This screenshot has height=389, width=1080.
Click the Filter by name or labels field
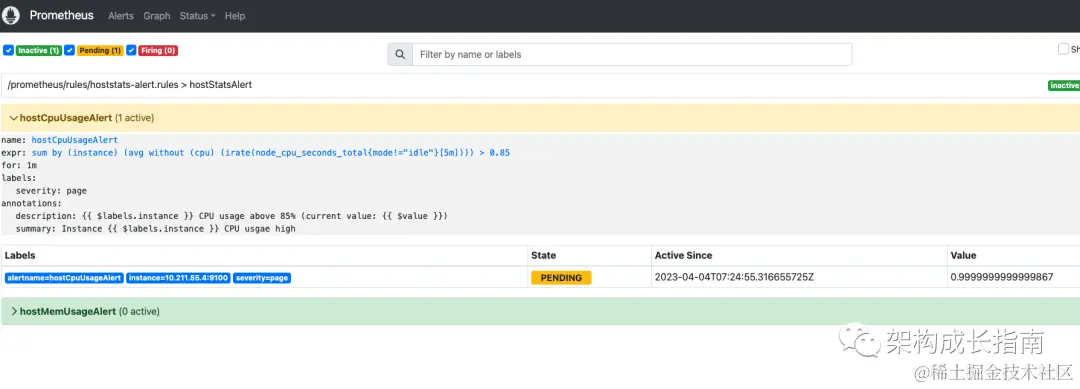coord(632,54)
